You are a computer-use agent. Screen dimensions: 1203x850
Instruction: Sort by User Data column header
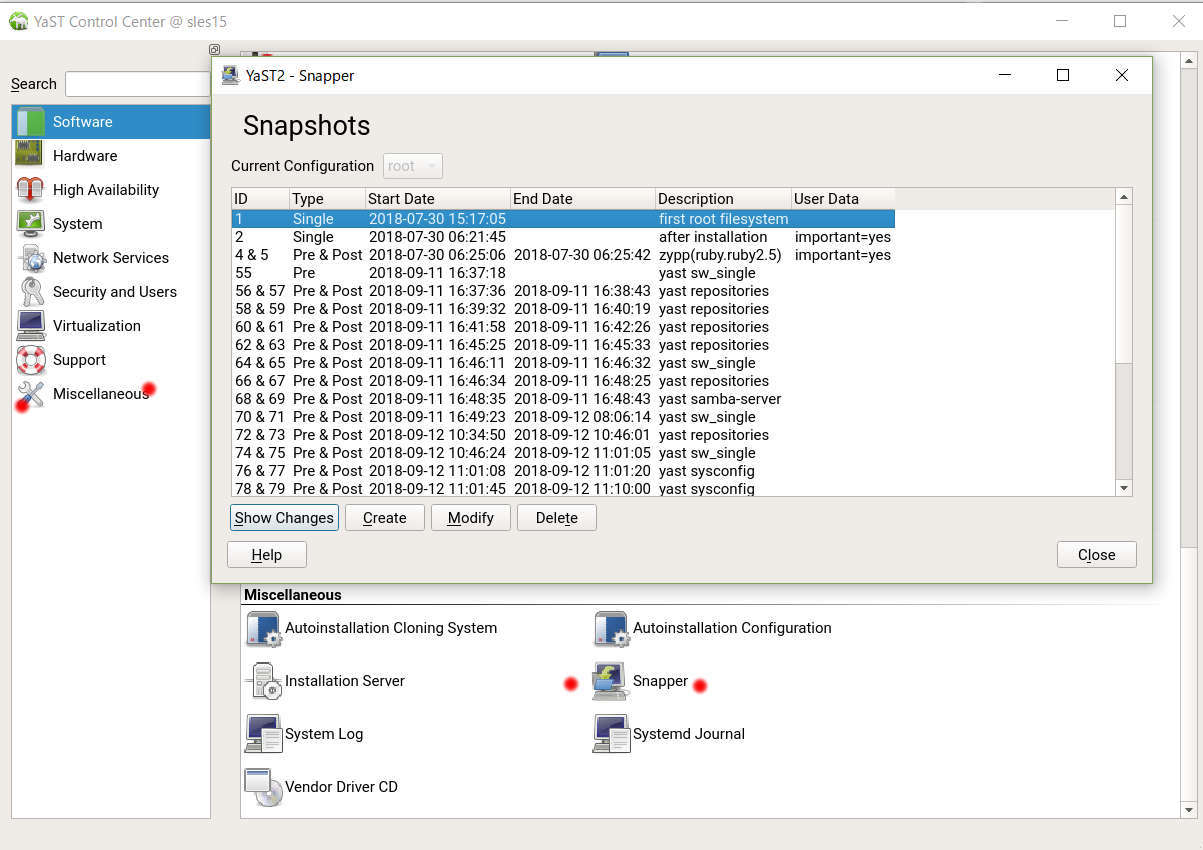[842, 199]
